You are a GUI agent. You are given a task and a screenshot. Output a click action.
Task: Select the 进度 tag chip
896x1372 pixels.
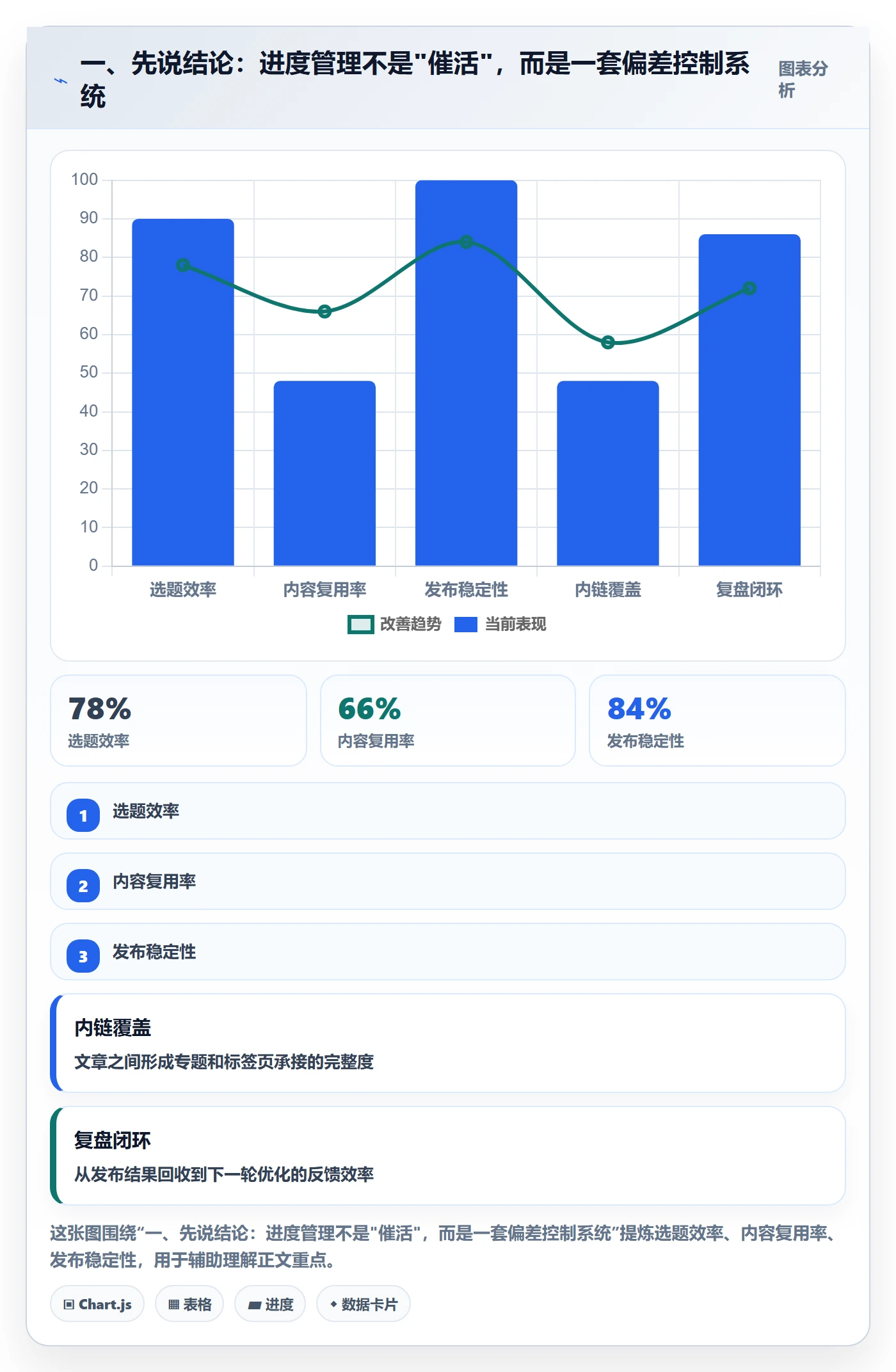click(270, 1304)
